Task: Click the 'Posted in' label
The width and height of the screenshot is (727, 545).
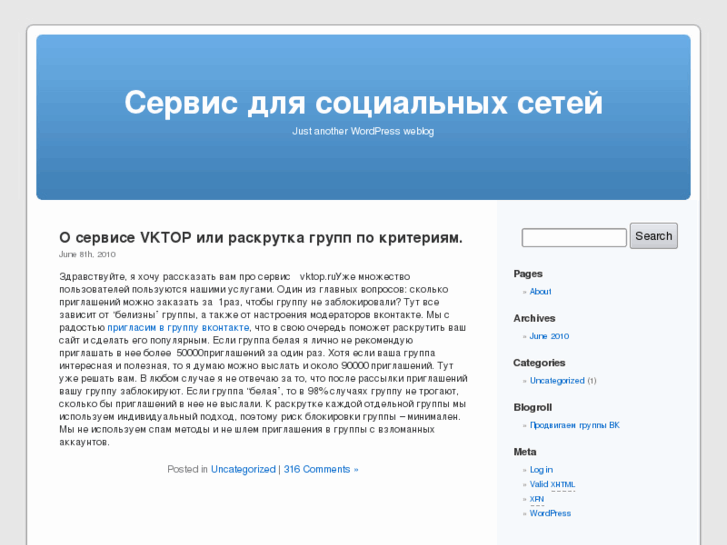Action: click(187, 469)
